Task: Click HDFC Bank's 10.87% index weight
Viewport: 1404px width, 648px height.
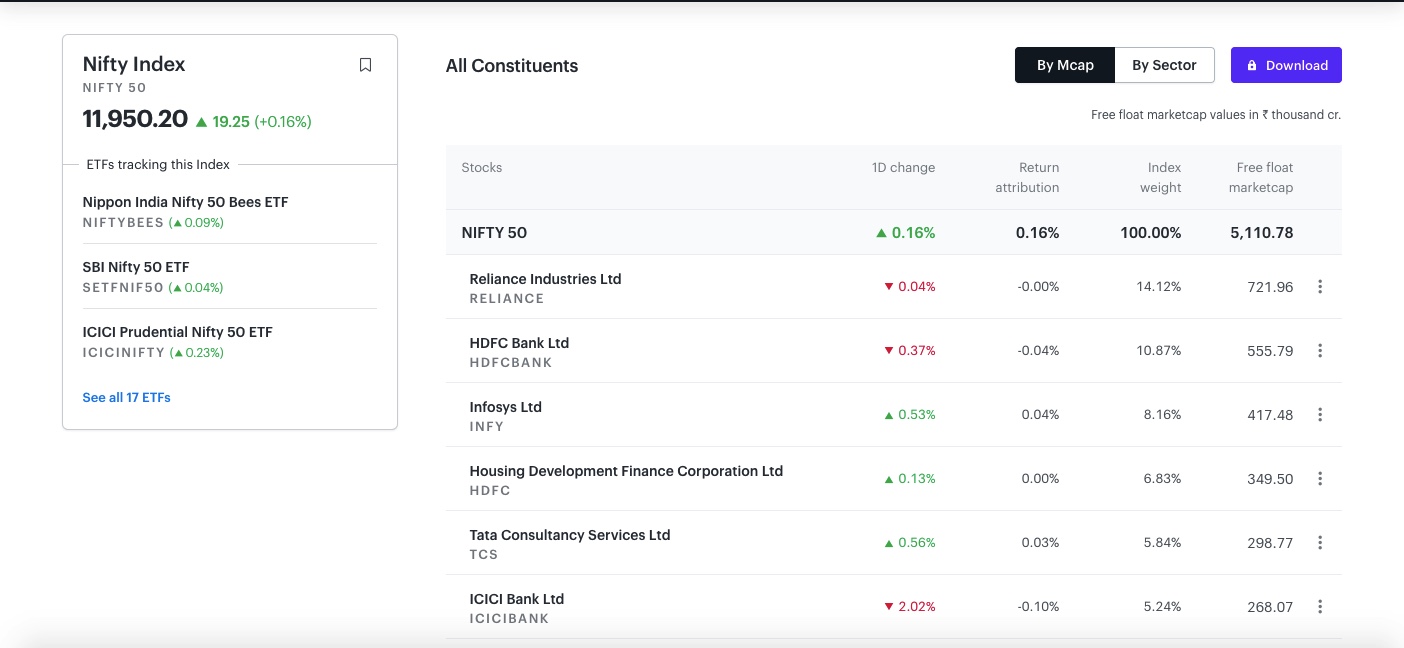Action: [x=1158, y=351]
